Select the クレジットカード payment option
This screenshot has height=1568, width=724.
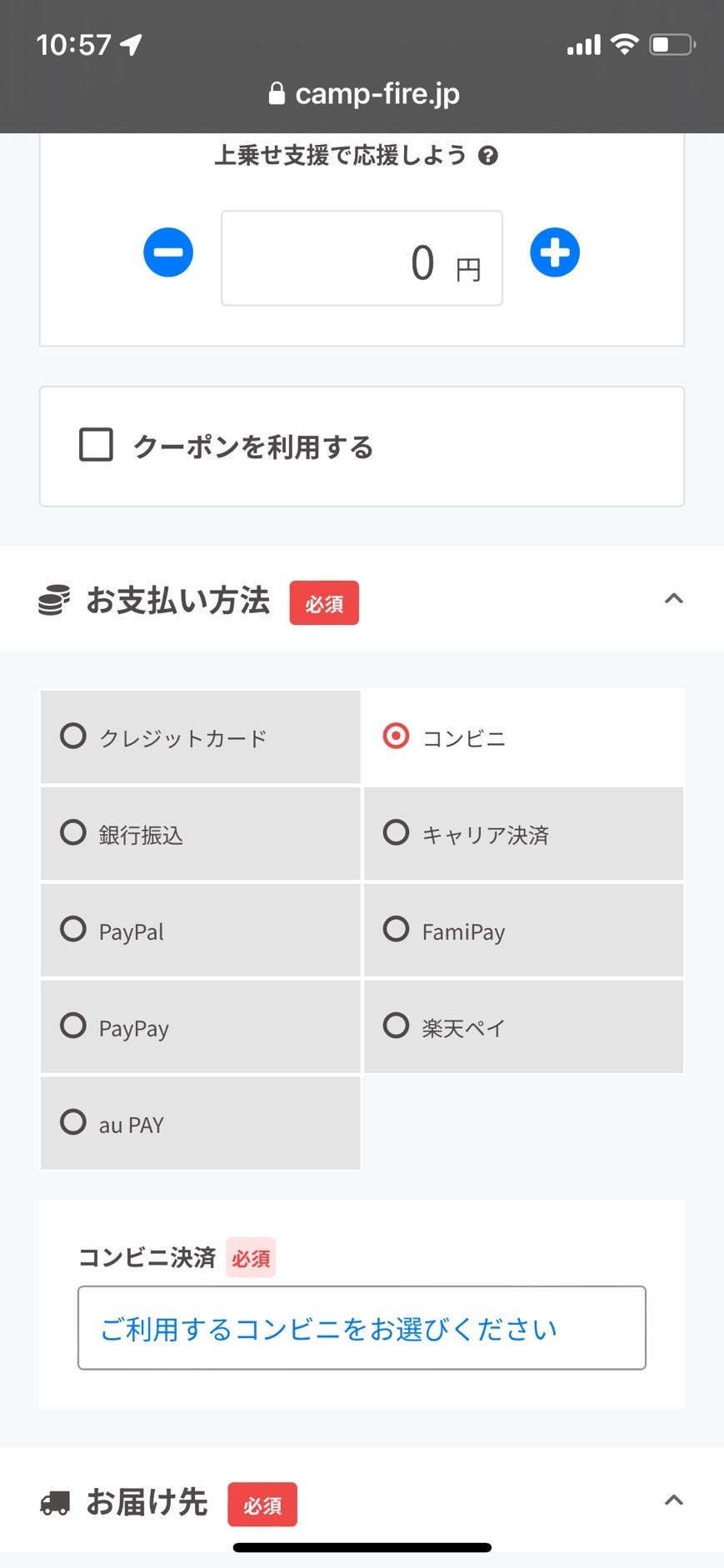pyautogui.click(x=200, y=737)
